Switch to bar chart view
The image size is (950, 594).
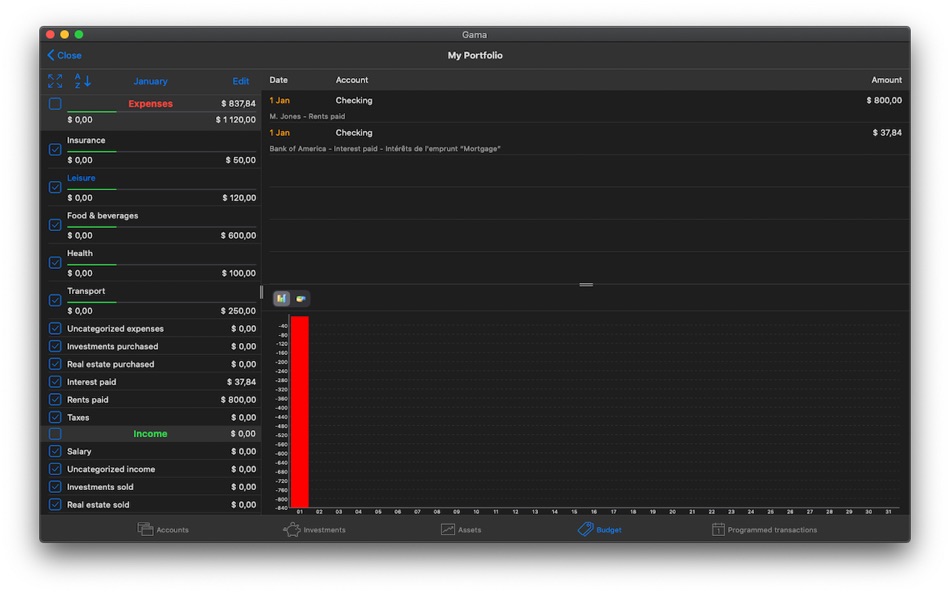tap(282, 298)
